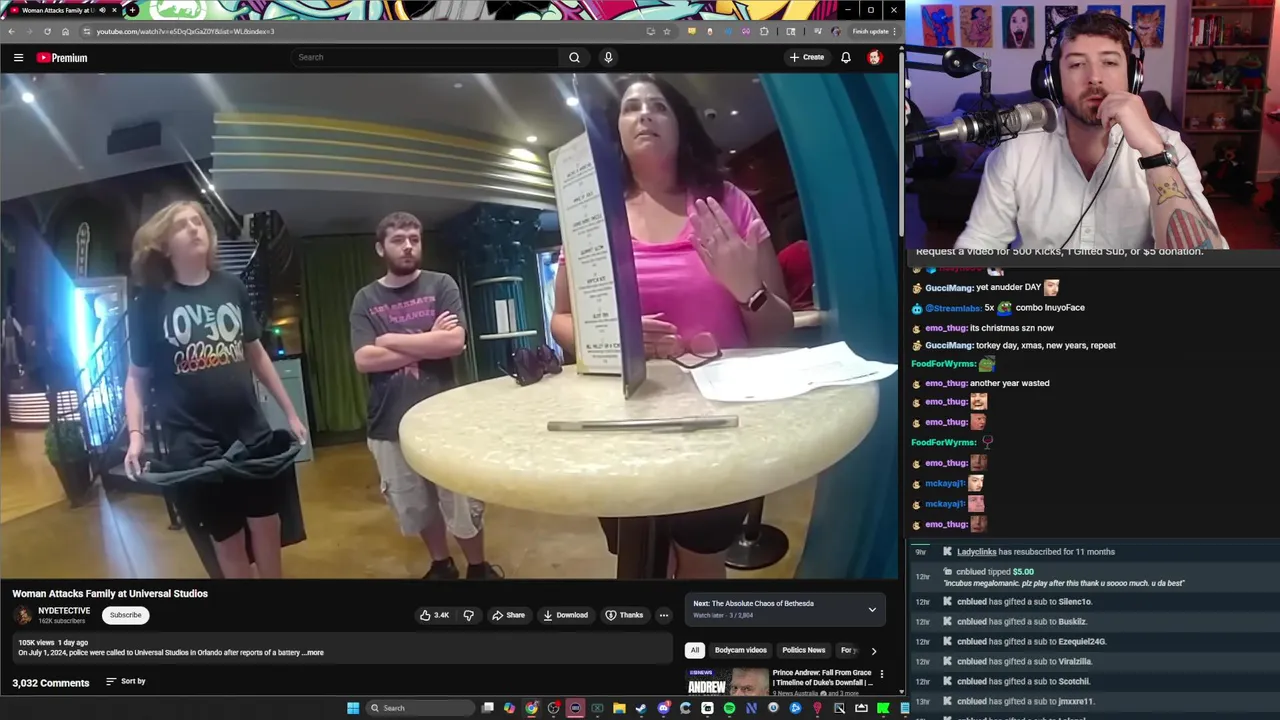The height and width of the screenshot is (720, 1280).
Task: Open Chrome from the taskbar
Action: [531, 708]
